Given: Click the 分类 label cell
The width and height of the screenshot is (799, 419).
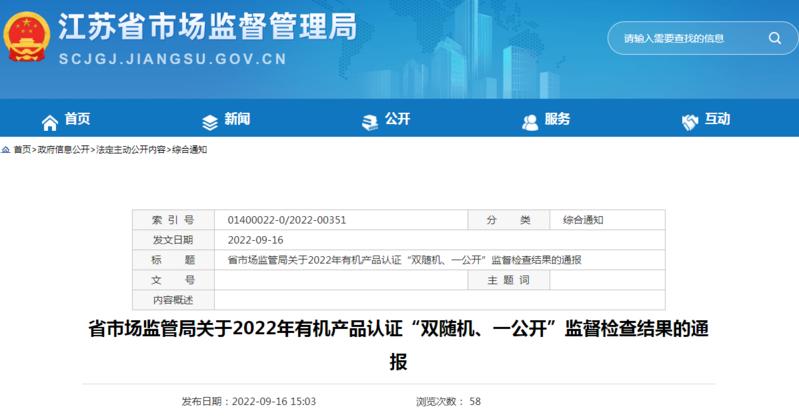Looking at the screenshot, I should click(509, 220).
